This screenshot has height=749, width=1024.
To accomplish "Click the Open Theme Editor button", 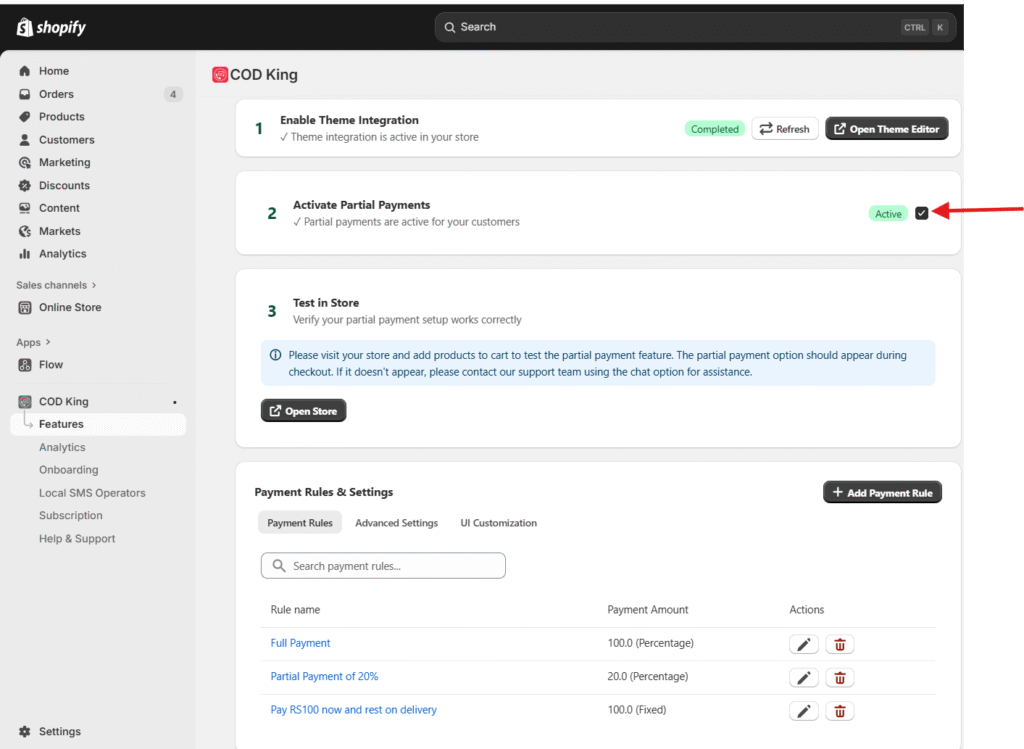I will (x=886, y=129).
